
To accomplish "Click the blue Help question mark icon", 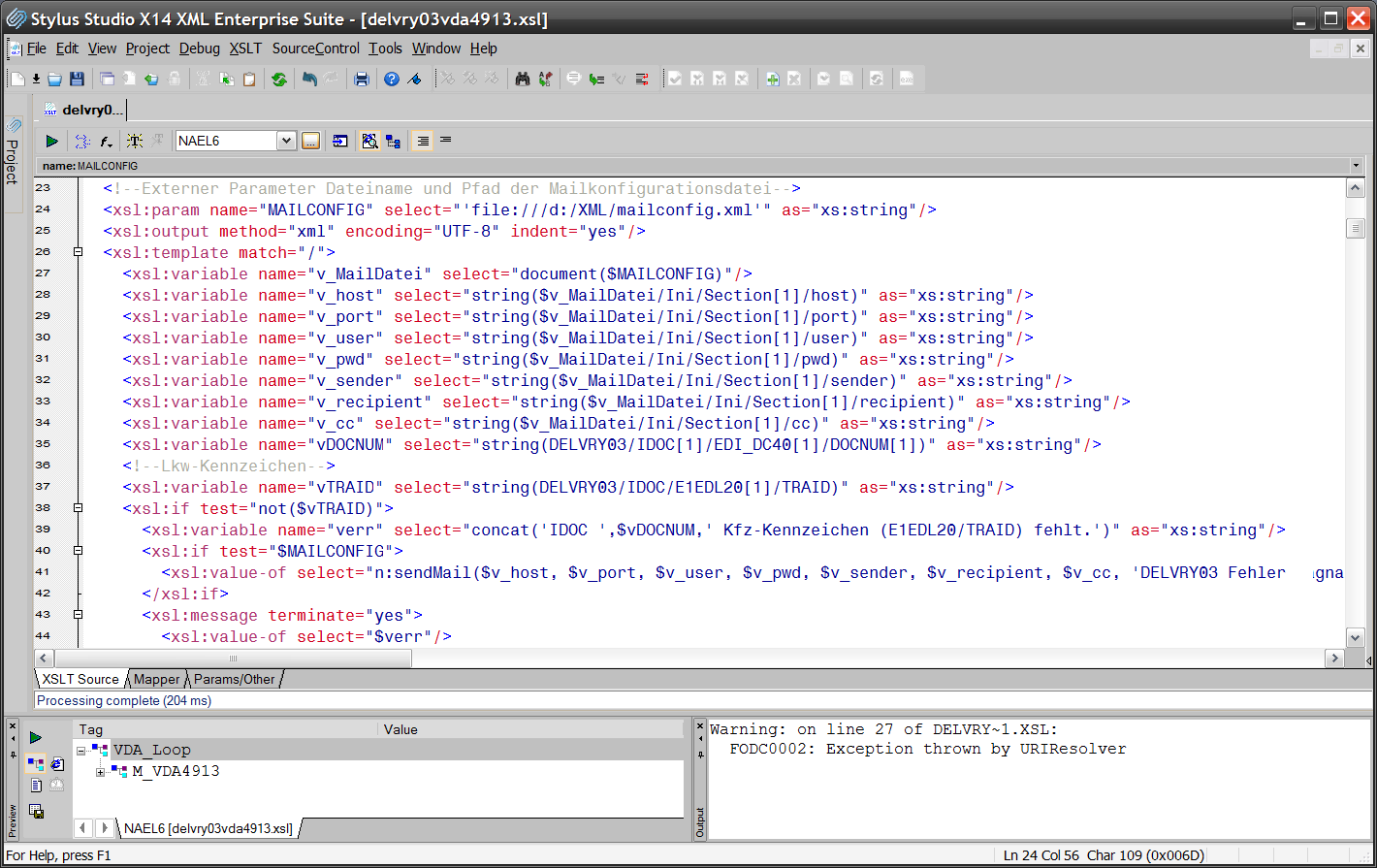I will click(x=392, y=80).
